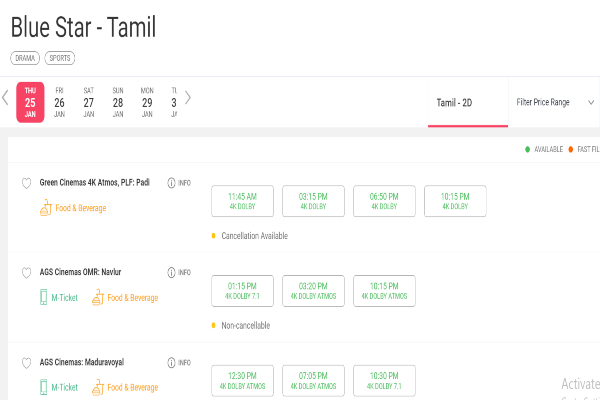
Task: Click Food & Beverage icon for Green Cinemas
Action: [x=44, y=208]
